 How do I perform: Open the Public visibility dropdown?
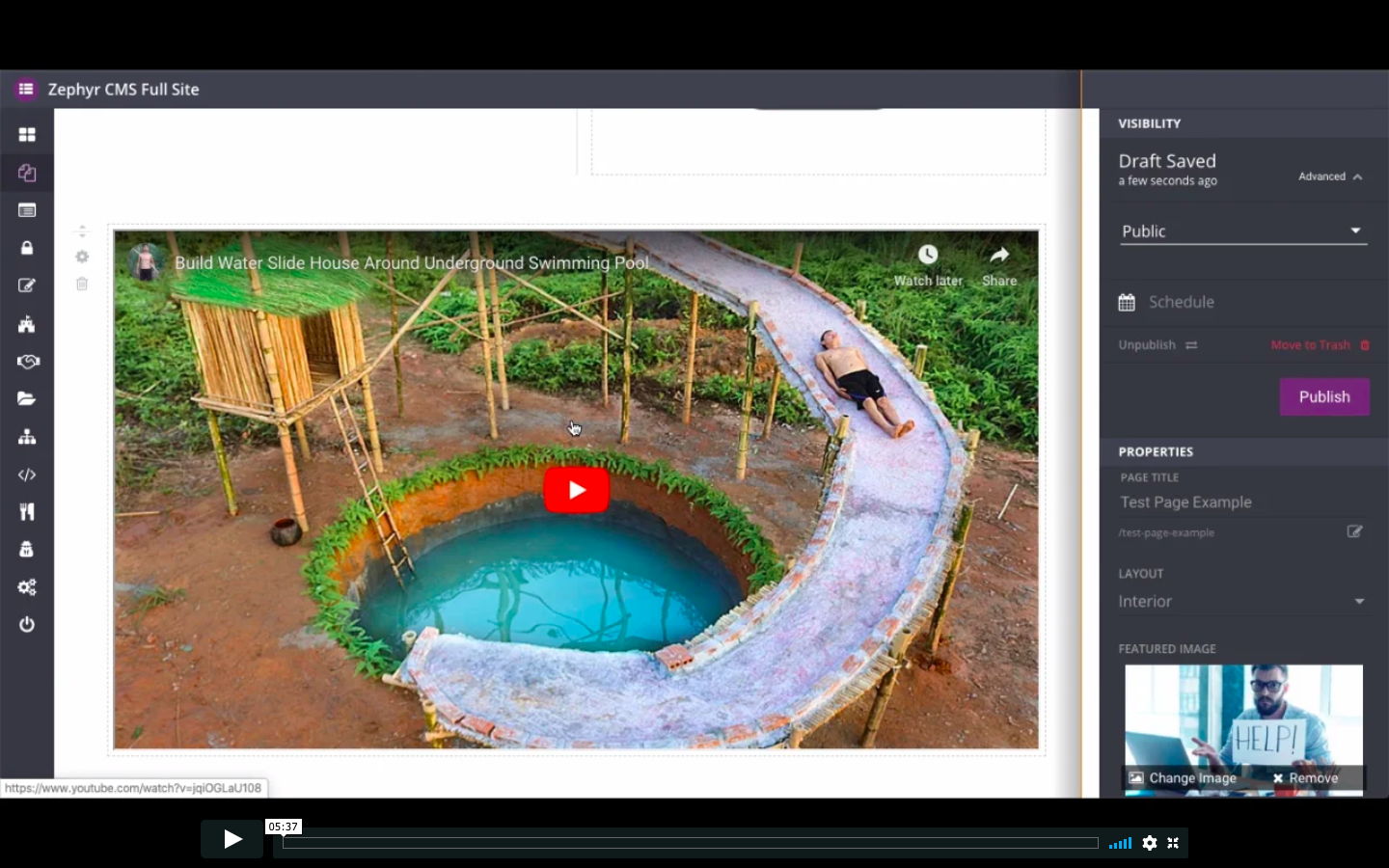click(1243, 231)
